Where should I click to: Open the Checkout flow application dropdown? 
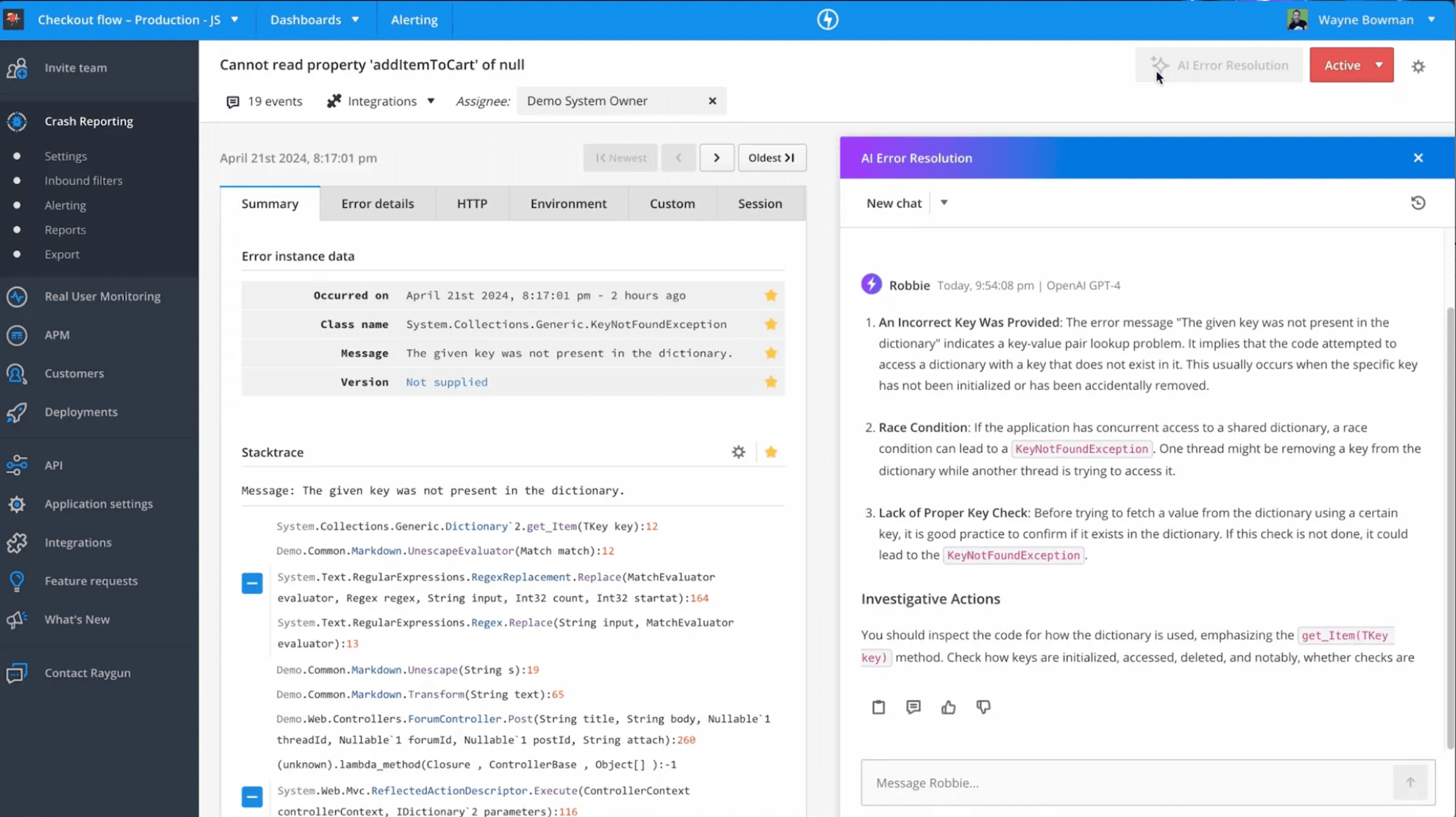(138, 19)
